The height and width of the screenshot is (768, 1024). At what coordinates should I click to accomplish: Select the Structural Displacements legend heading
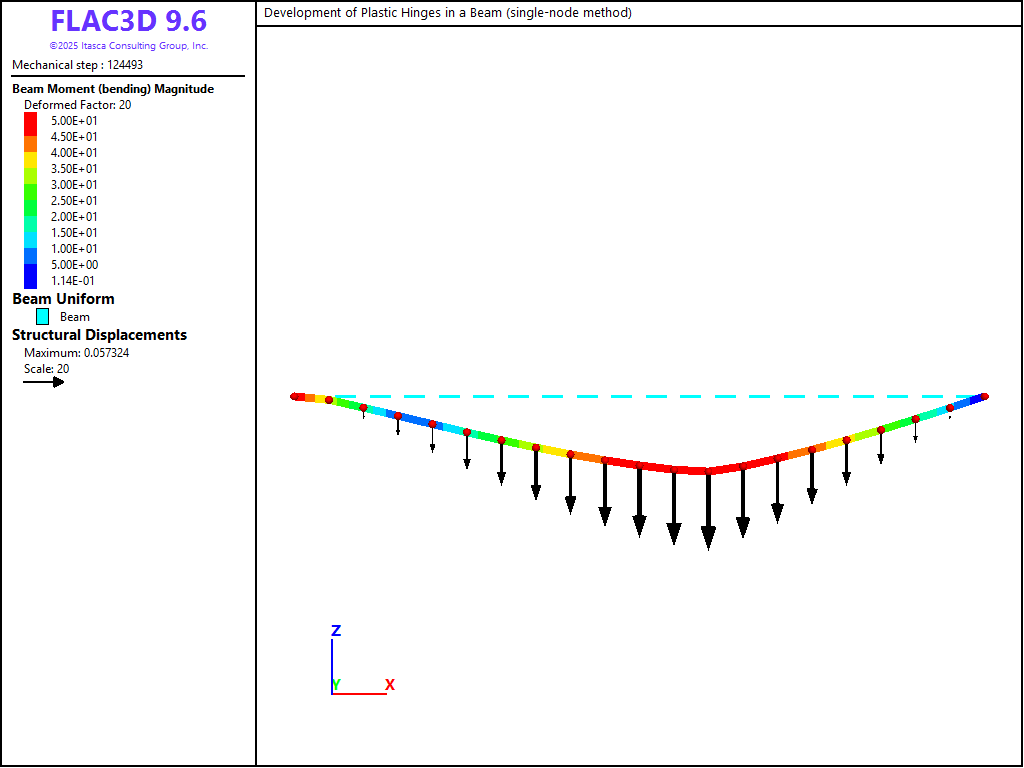[x=99, y=335]
